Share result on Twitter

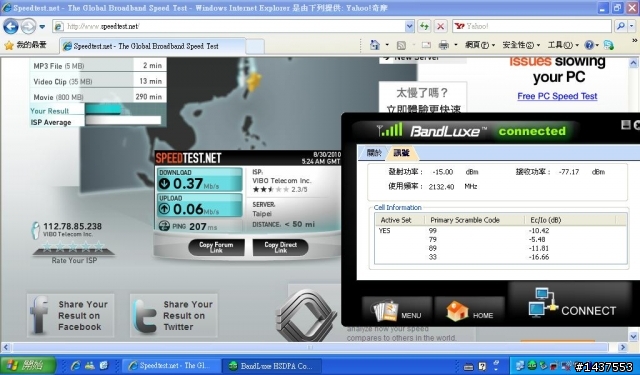tap(174, 315)
